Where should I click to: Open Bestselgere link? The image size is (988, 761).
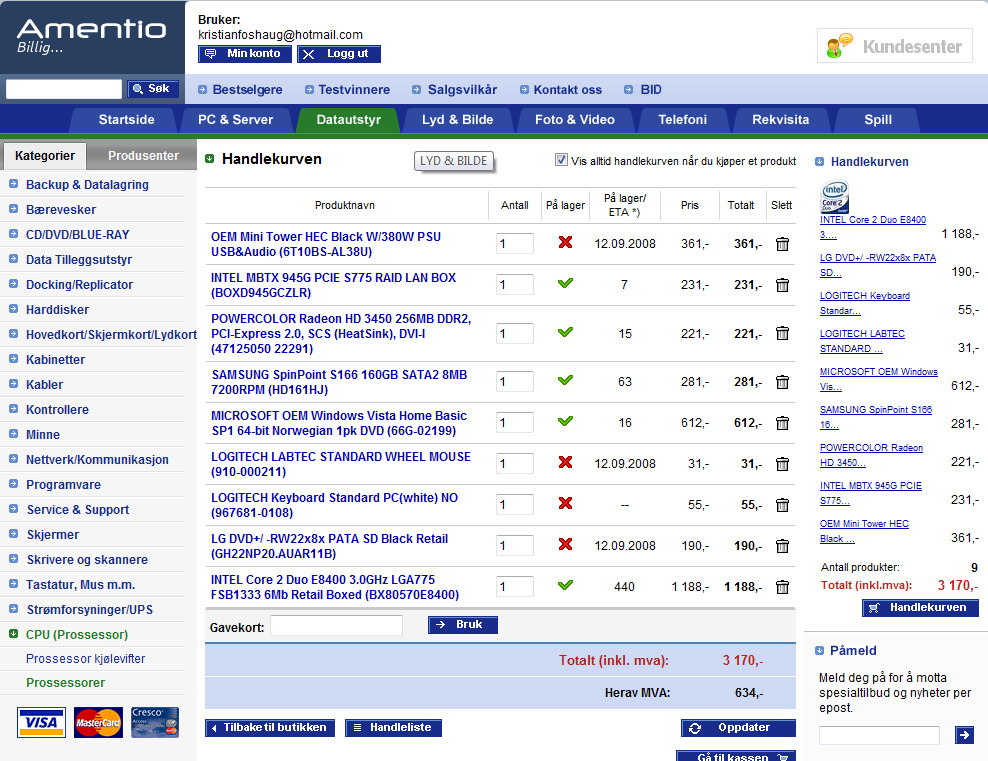(247, 89)
